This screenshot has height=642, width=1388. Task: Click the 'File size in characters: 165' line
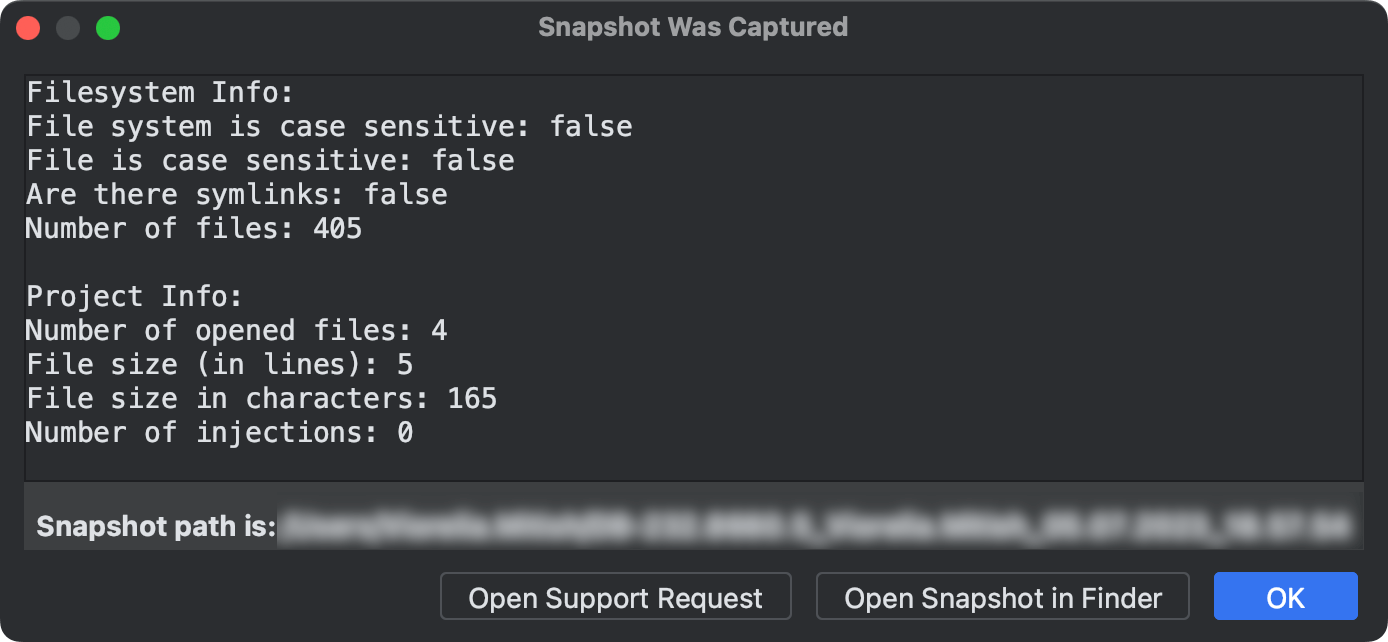click(261, 398)
